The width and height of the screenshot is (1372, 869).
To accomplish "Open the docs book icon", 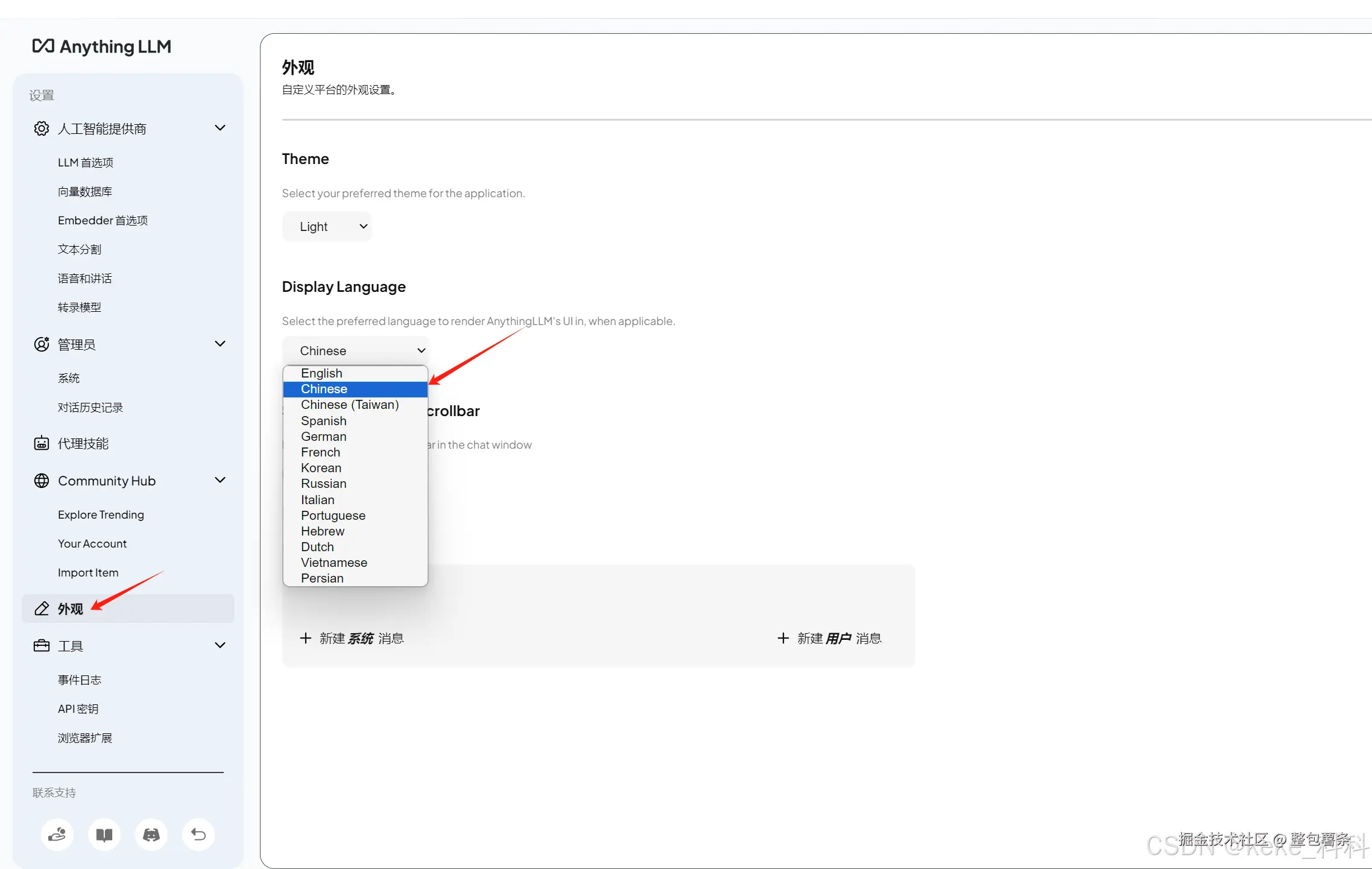I will (104, 835).
